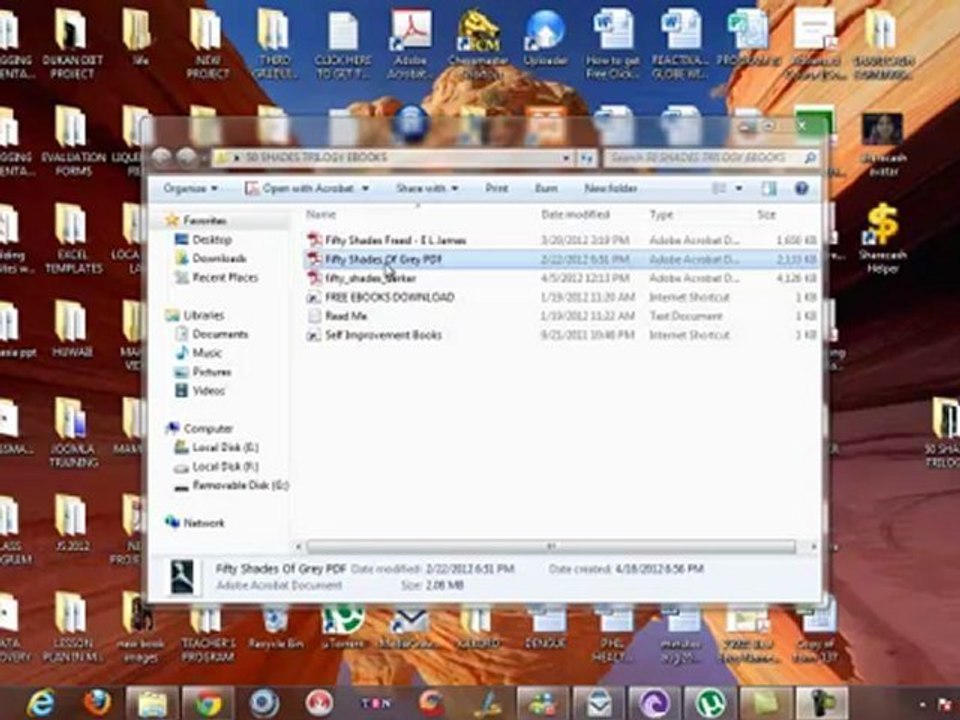Viewport: 960px width, 720px height.
Task: Click the Burn toolbar button
Action: tap(546, 189)
